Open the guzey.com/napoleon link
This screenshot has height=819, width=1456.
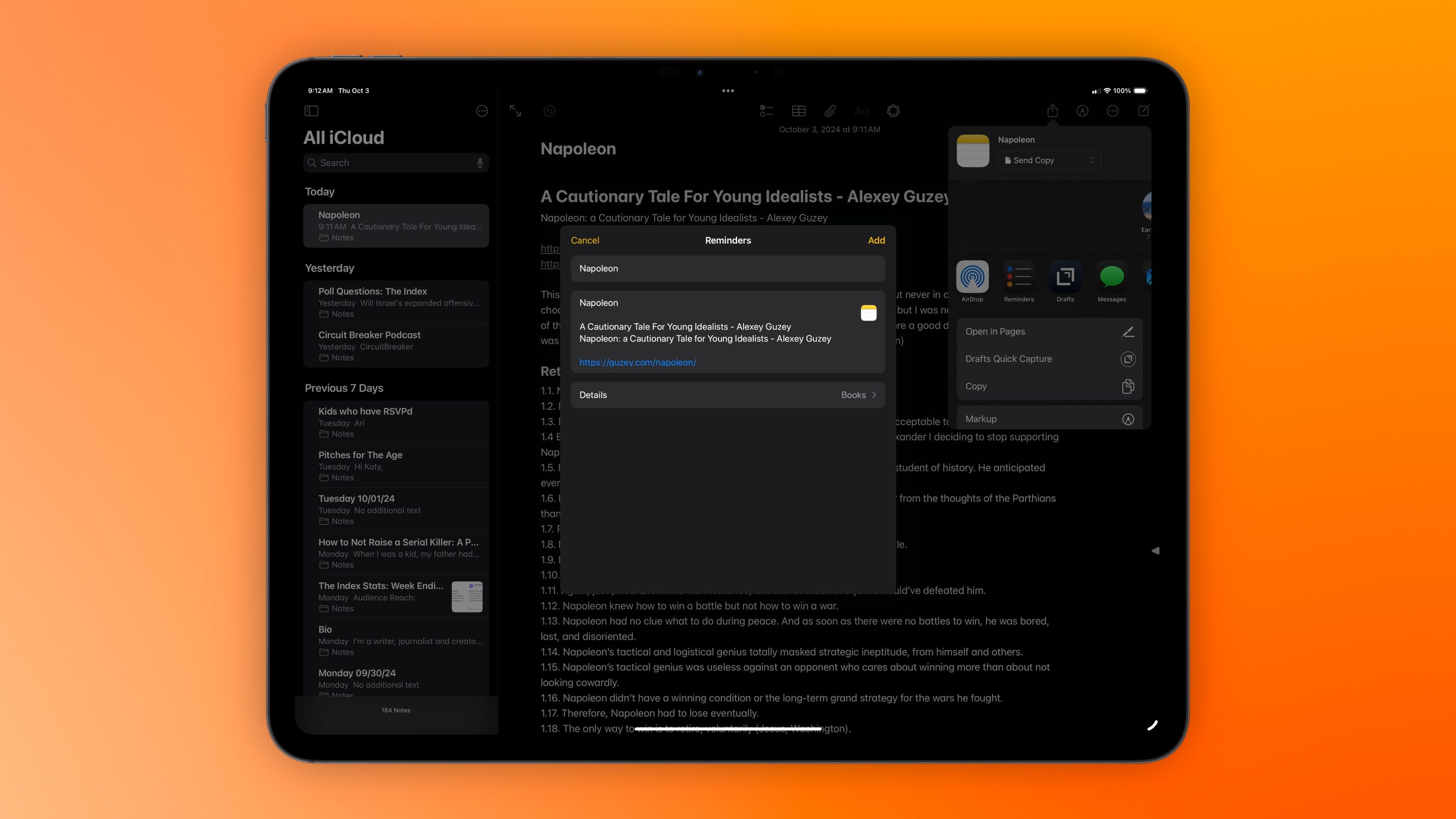pyautogui.click(x=638, y=362)
